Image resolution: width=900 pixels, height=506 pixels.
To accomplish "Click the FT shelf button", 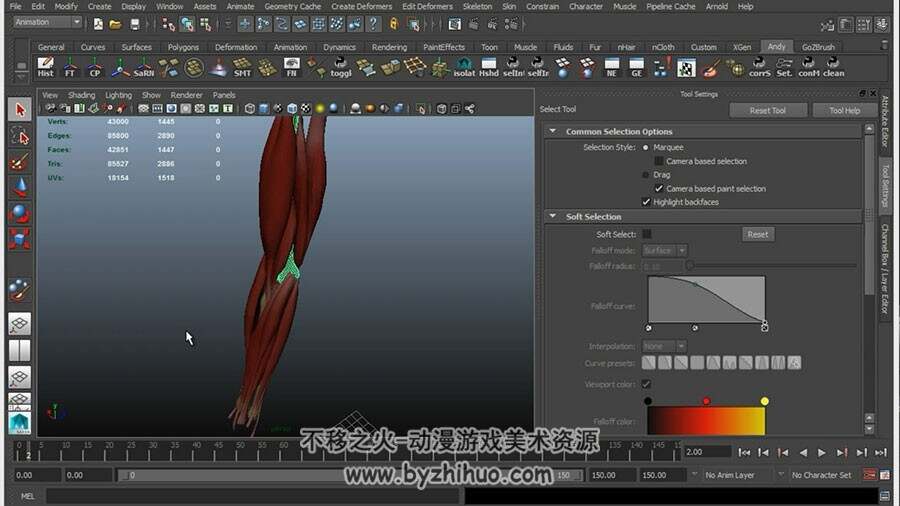I will coord(70,67).
